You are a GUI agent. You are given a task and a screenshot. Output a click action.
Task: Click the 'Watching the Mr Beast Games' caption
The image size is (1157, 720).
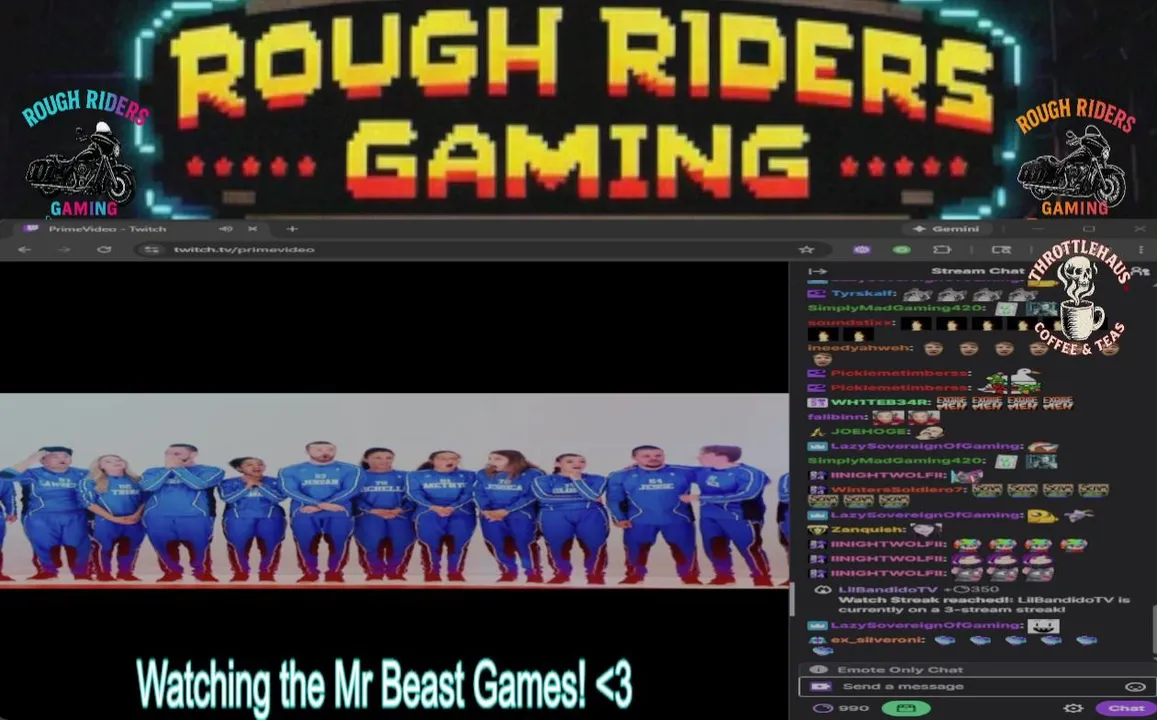click(x=384, y=685)
